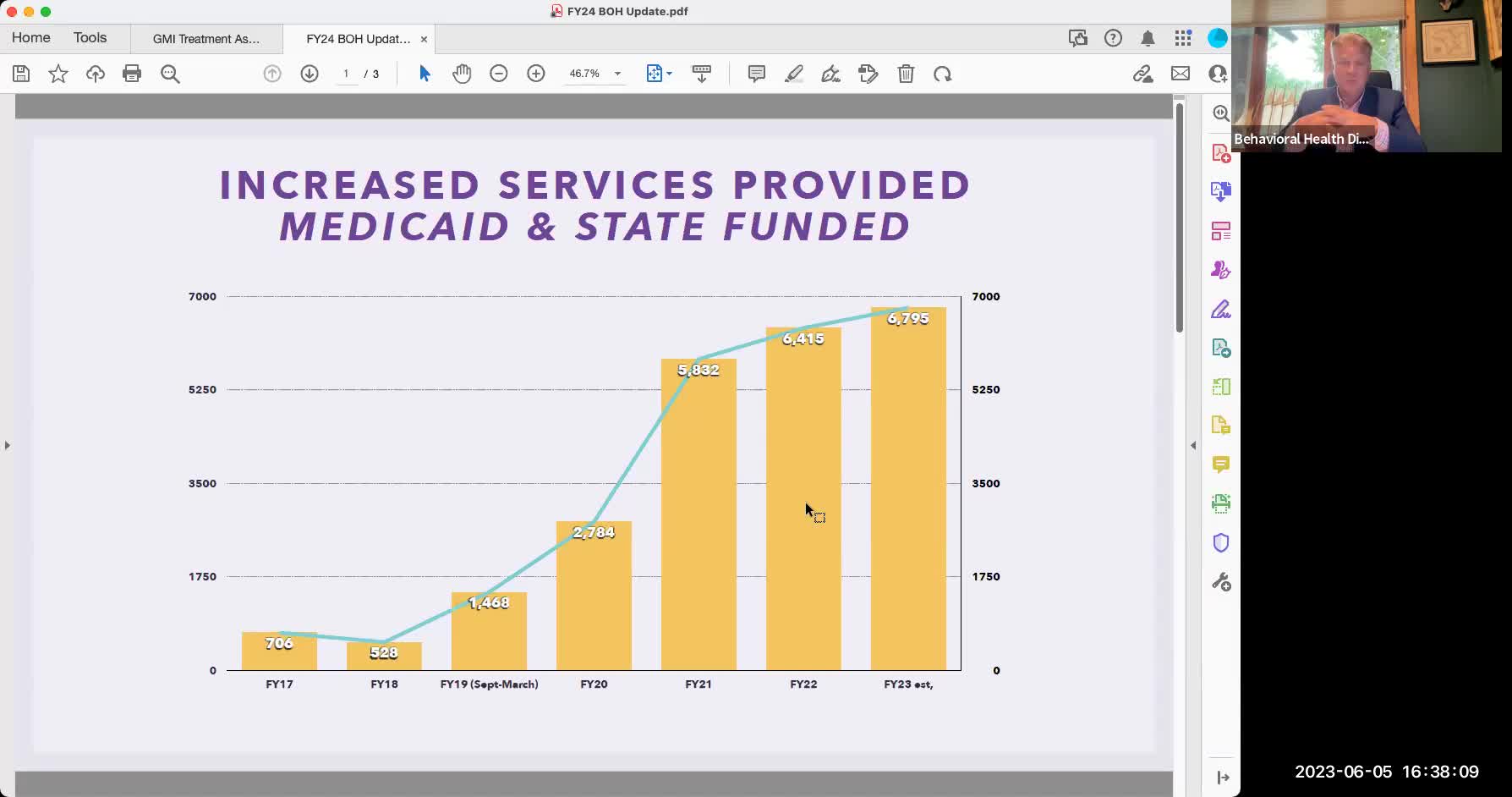
Task: Delete pages using the trash icon
Action: click(x=906, y=74)
